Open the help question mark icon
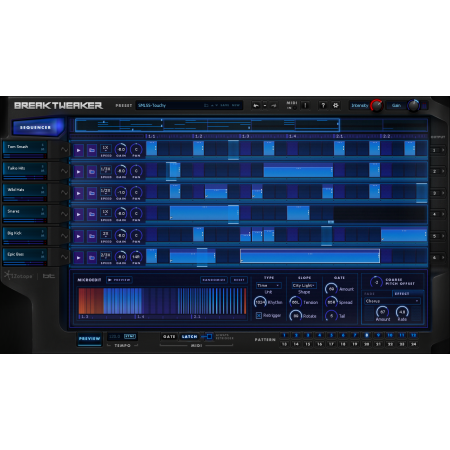Viewport: 450px width, 450px height. [323, 106]
